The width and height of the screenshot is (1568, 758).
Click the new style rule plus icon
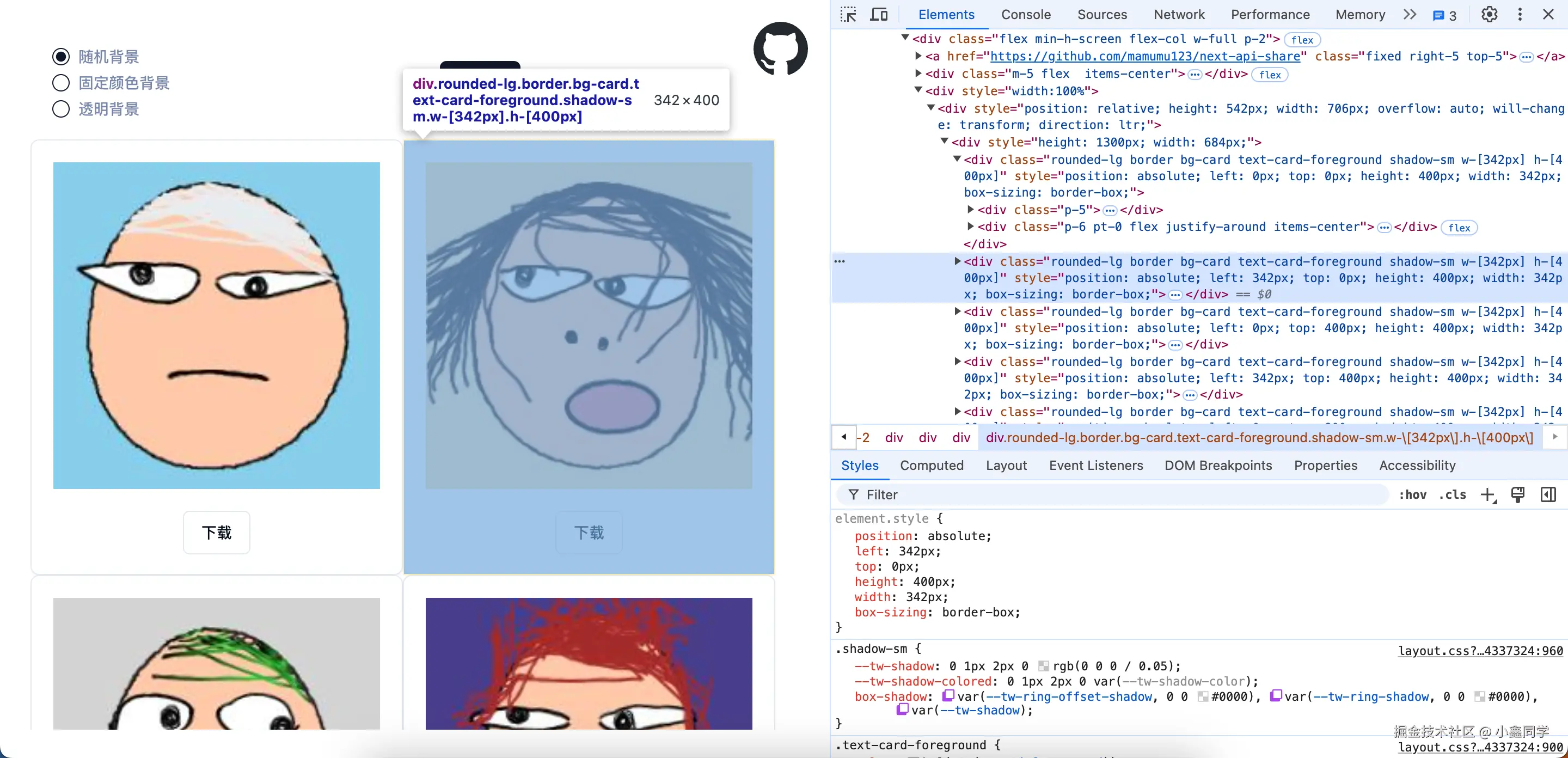click(x=1487, y=495)
